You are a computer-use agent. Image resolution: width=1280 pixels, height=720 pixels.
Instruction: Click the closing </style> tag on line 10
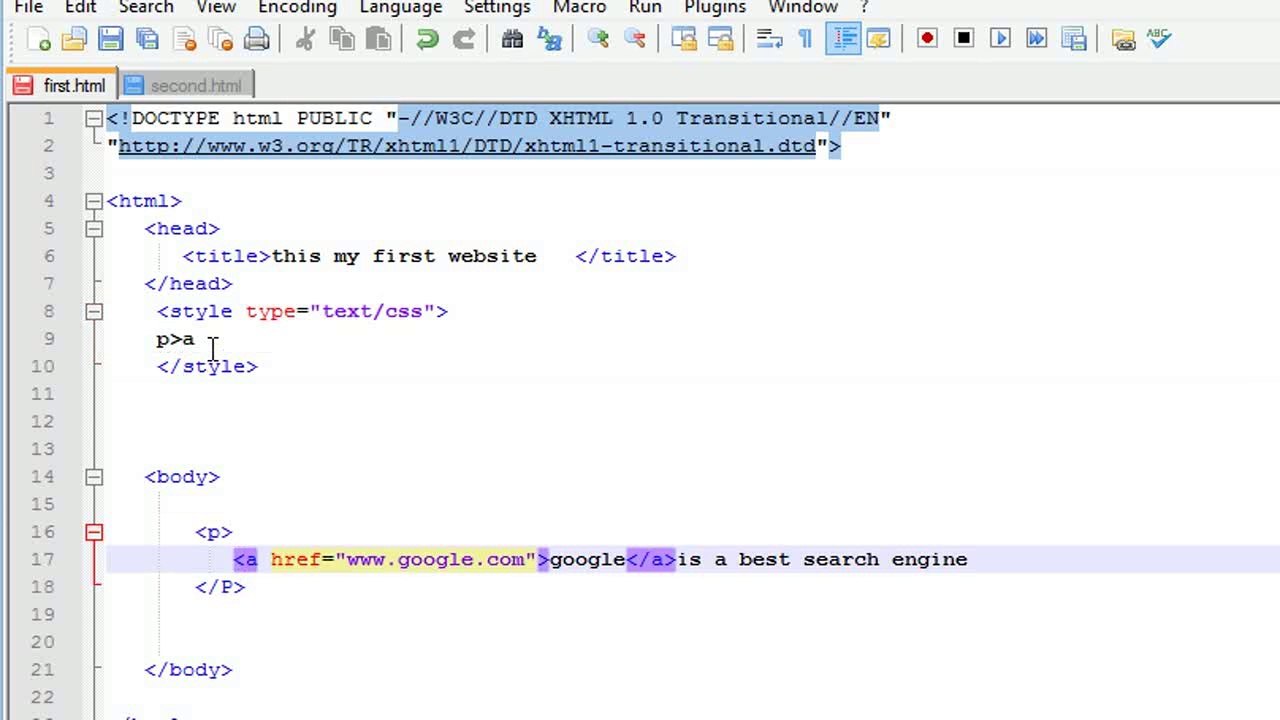pyautogui.click(x=207, y=367)
